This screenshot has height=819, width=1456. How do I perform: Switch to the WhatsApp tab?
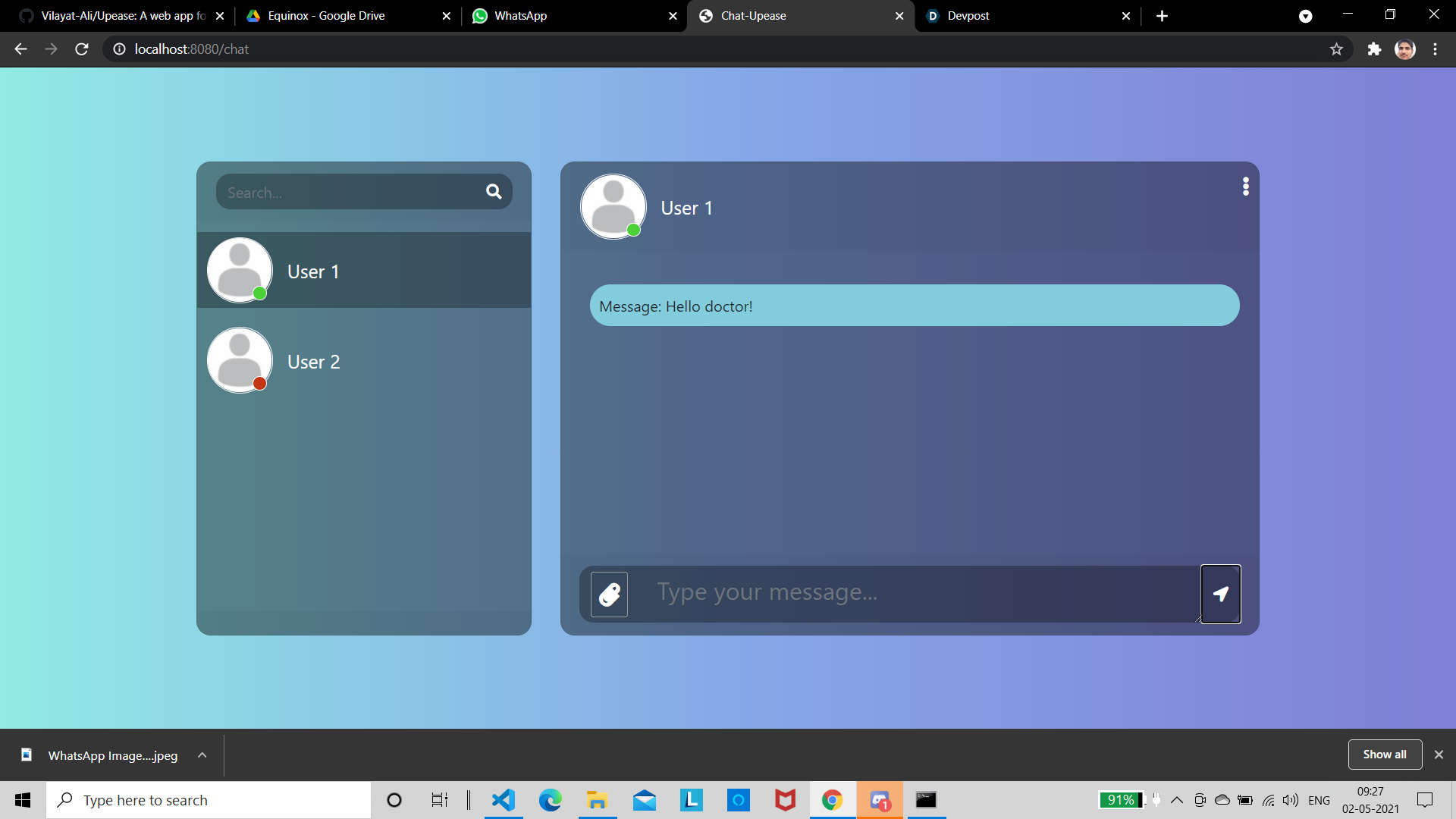point(573,16)
